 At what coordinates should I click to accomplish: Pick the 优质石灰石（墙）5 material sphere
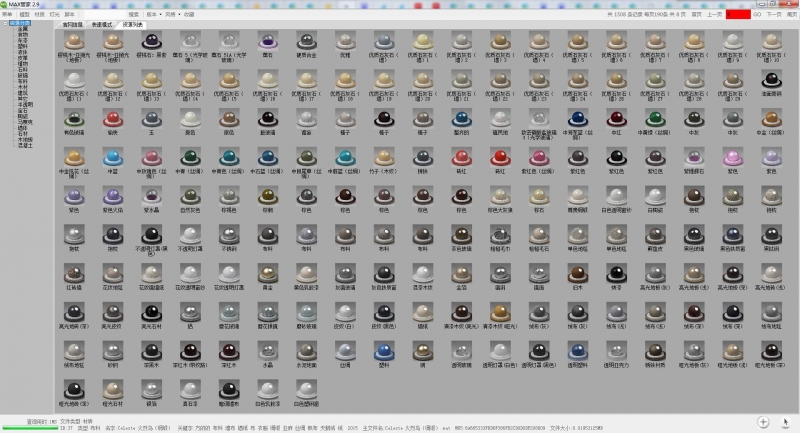pos(578,41)
